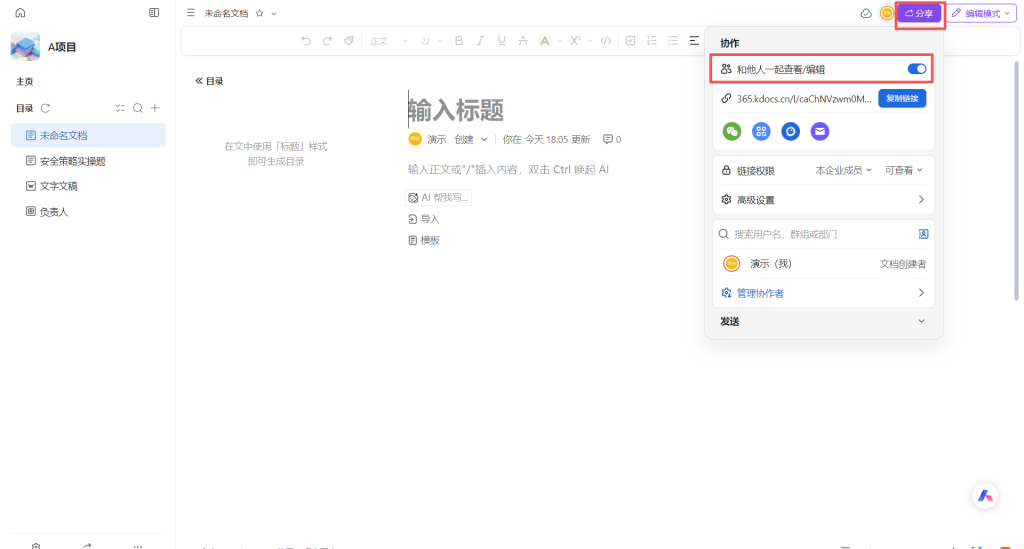Screen dimensions: 1024x549
Task: Click 模板 option
Action: tap(424, 240)
